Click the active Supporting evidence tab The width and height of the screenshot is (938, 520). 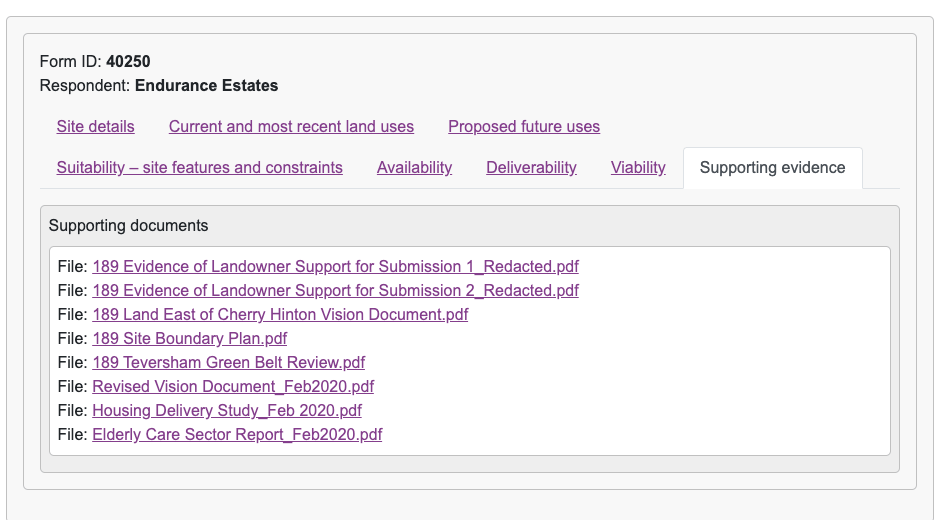click(x=772, y=168)
